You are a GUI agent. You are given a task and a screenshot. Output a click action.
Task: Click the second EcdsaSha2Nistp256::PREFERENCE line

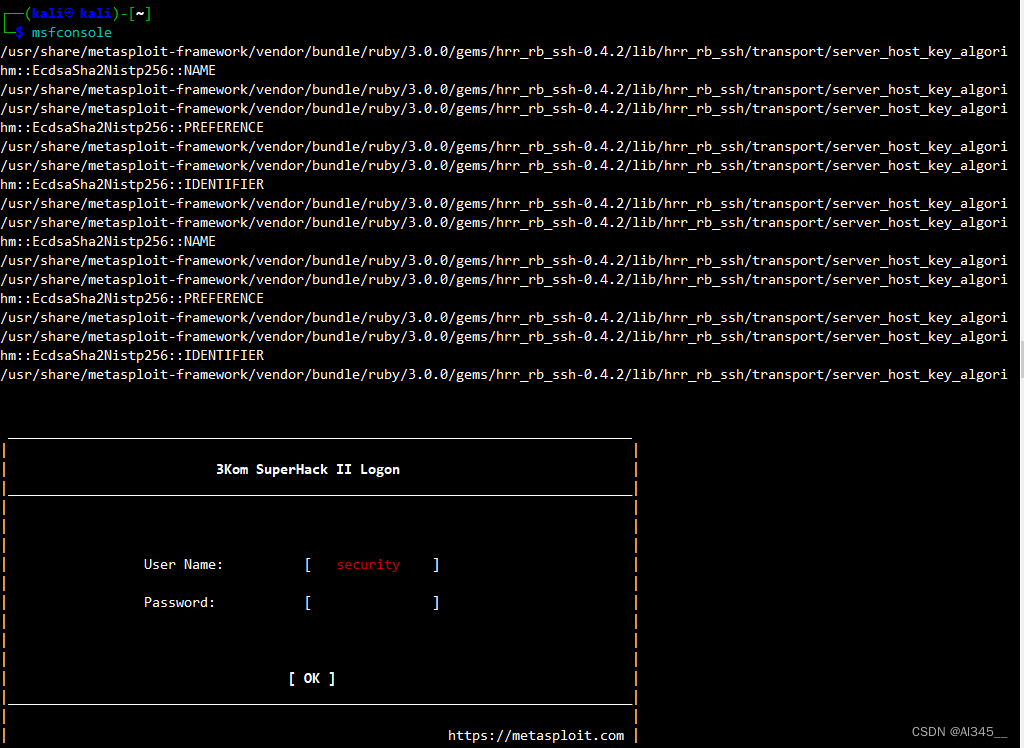coord(132,299)
